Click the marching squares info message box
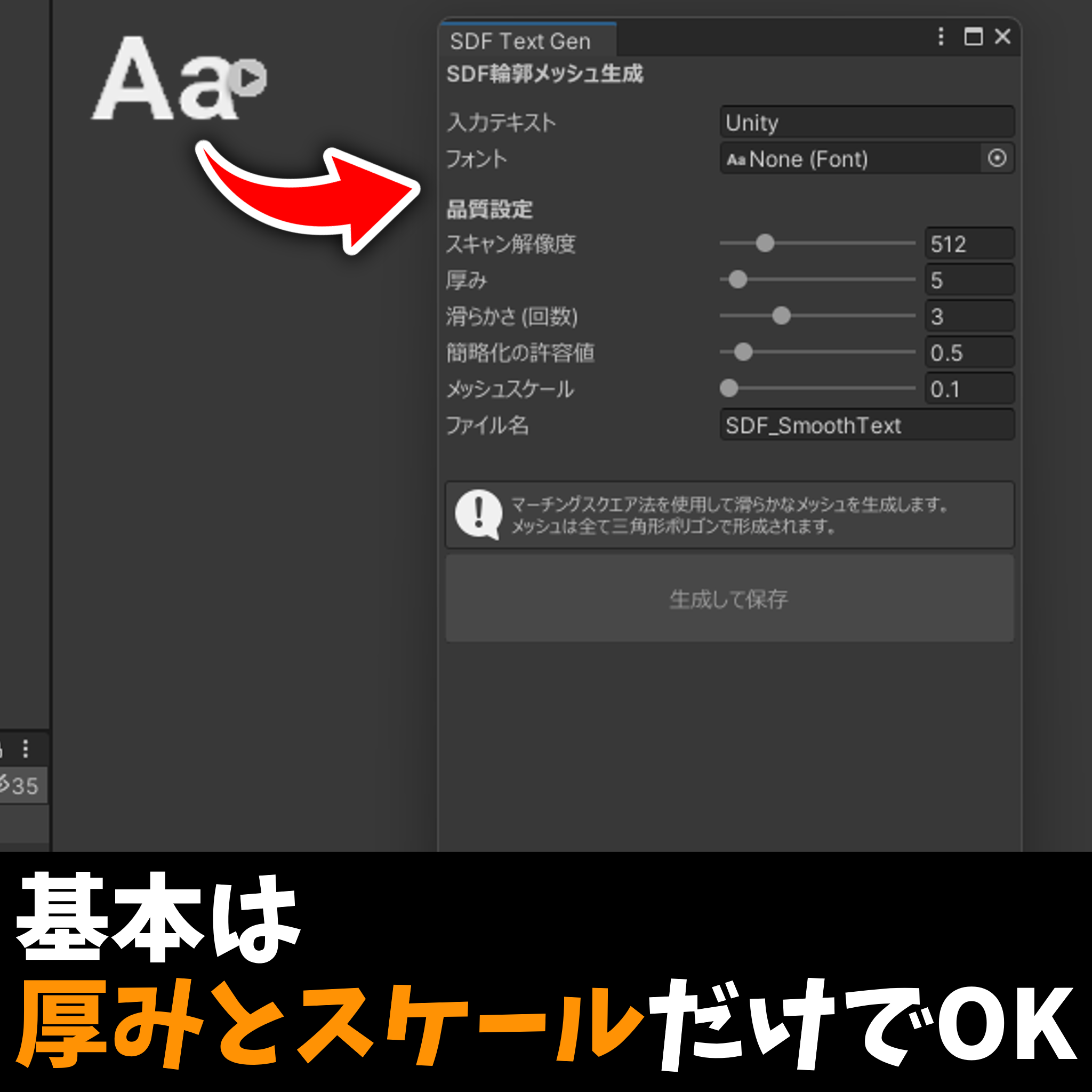 [x=729, y=515]
